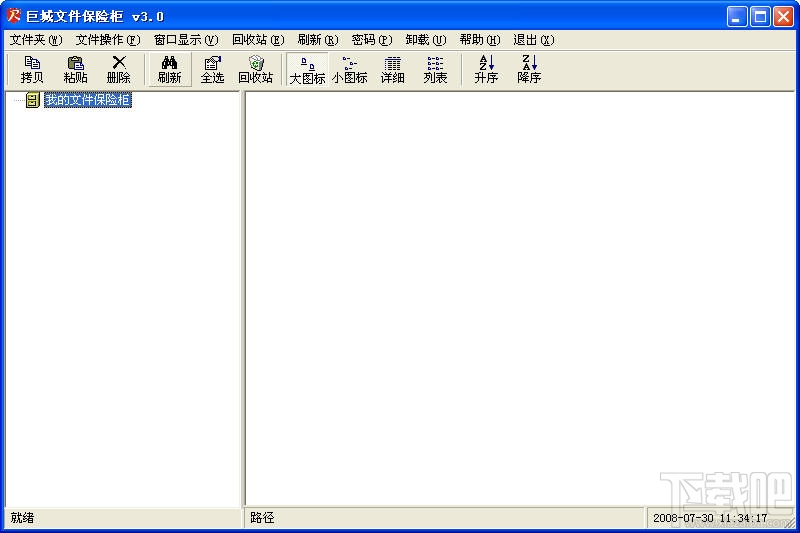Open the 文件夹 menu
This screenshot has height=533, width=800.
pos(36,40)
